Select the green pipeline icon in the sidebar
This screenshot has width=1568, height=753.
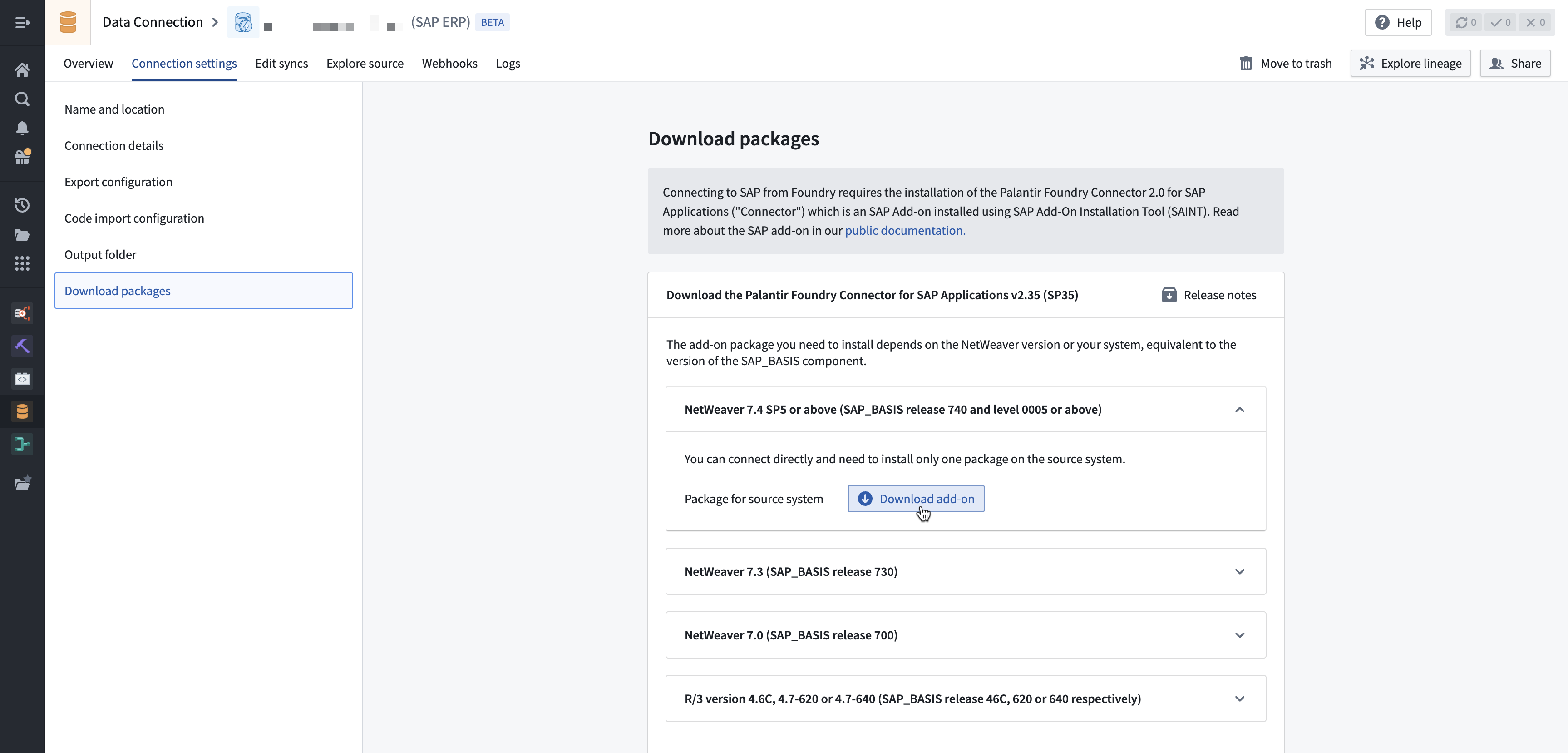click(22, 444)
